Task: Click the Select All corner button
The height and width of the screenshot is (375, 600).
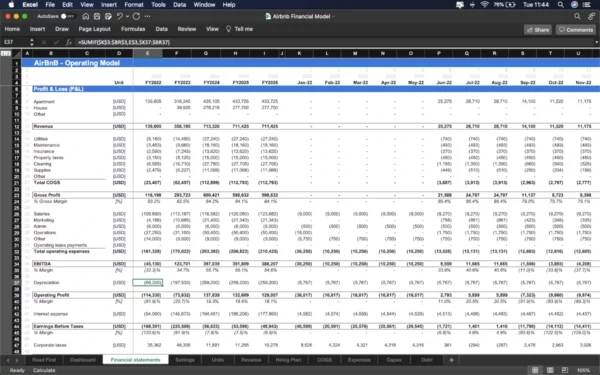Action: click(x=16, y=54)
